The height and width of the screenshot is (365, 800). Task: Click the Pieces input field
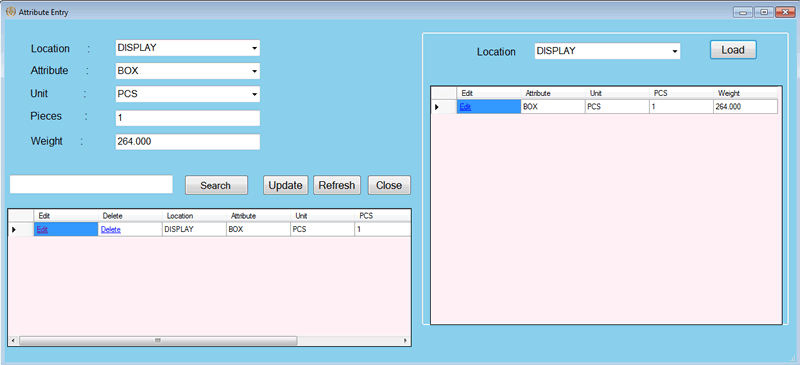[187, 118]
